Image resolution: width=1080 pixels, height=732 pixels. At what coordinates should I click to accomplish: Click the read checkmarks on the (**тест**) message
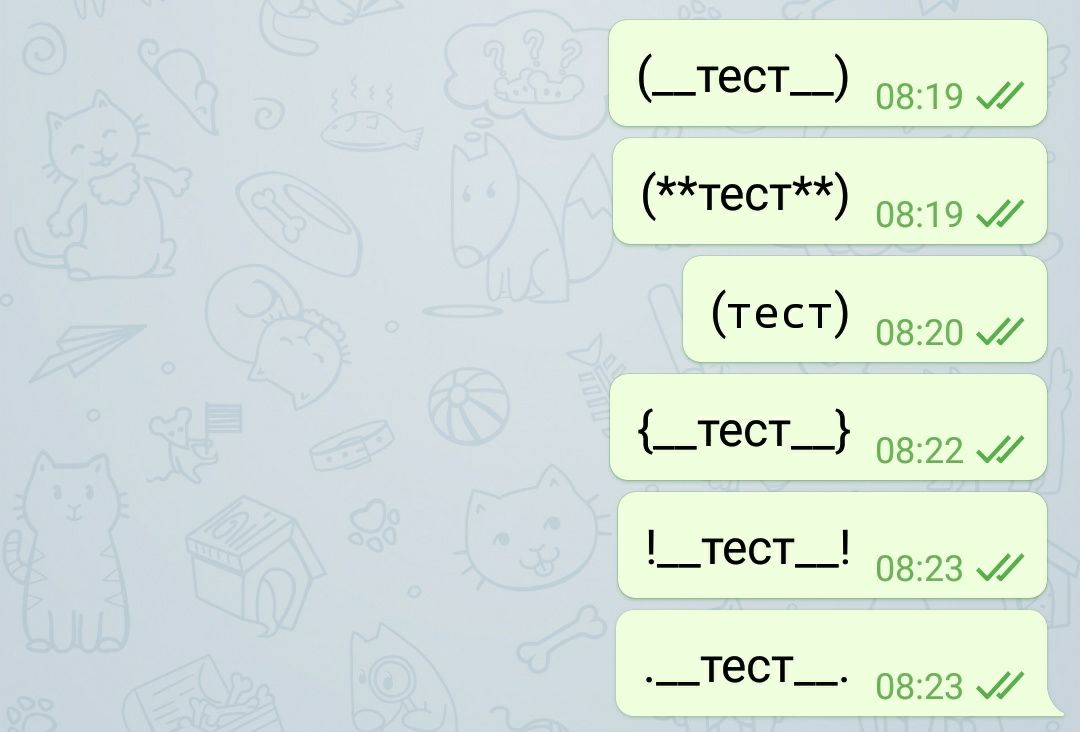(1000, 213)
